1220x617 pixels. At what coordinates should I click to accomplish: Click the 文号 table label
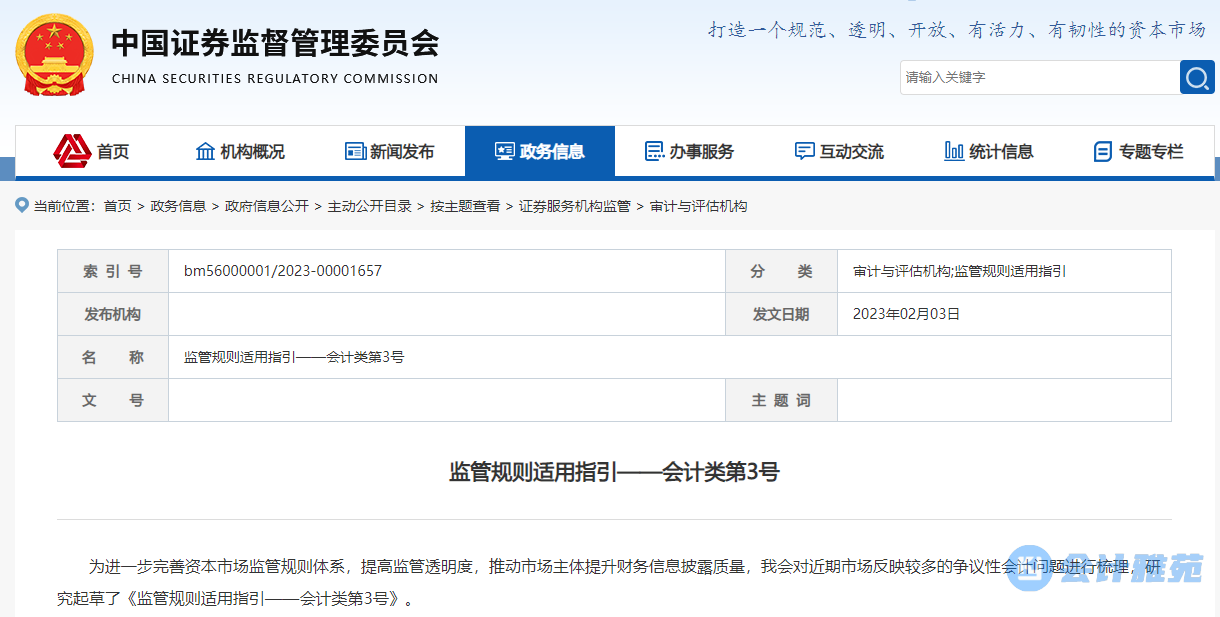click(x=113, y=400)
